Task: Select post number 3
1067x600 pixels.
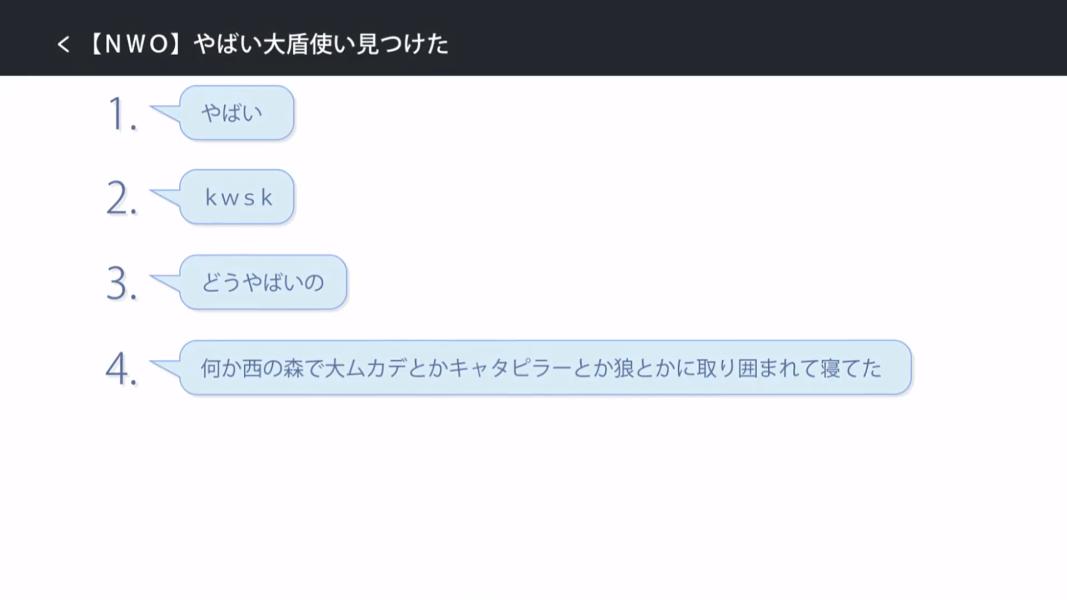Action: [122, 284]
